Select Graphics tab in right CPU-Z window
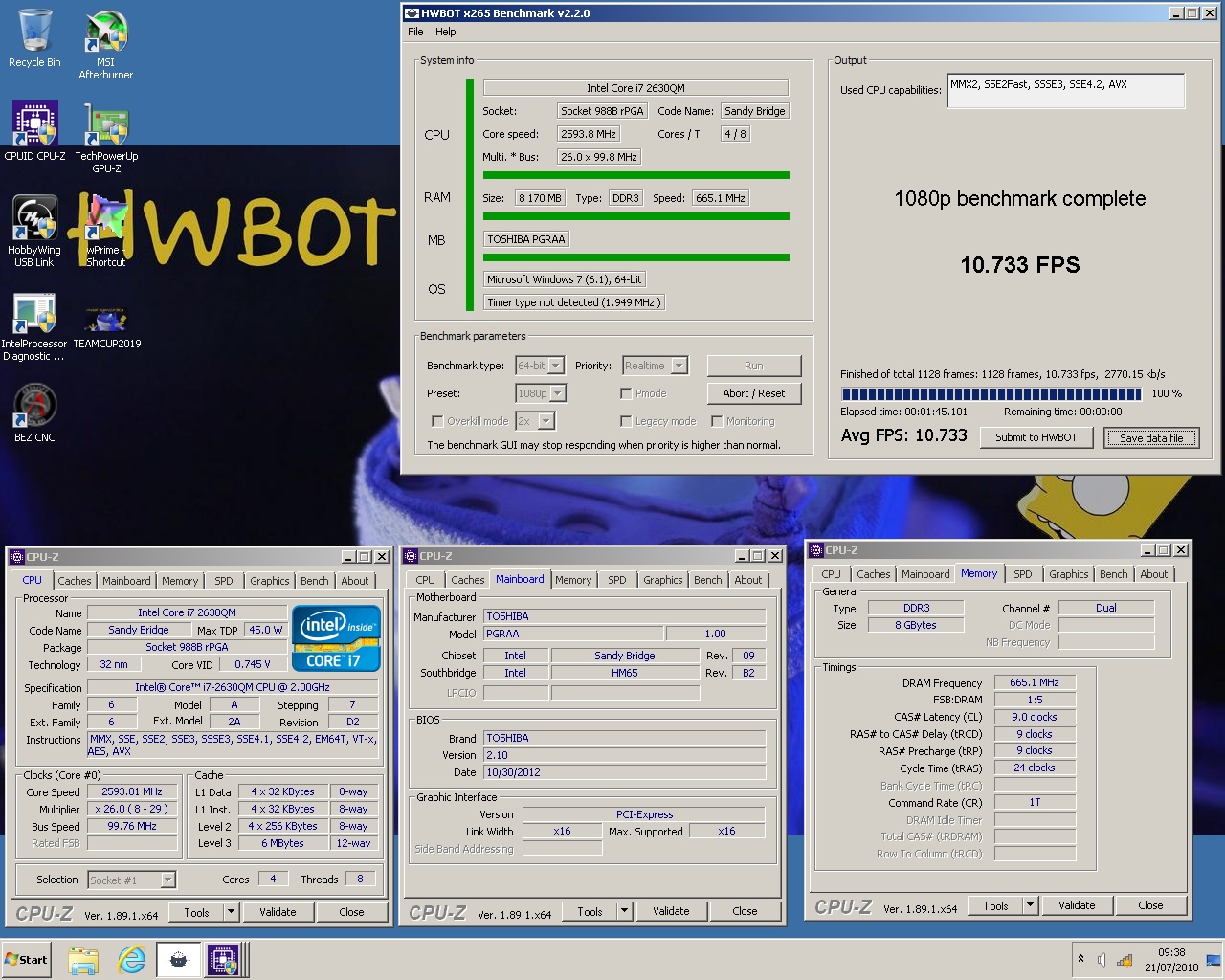 (1068, 574)
